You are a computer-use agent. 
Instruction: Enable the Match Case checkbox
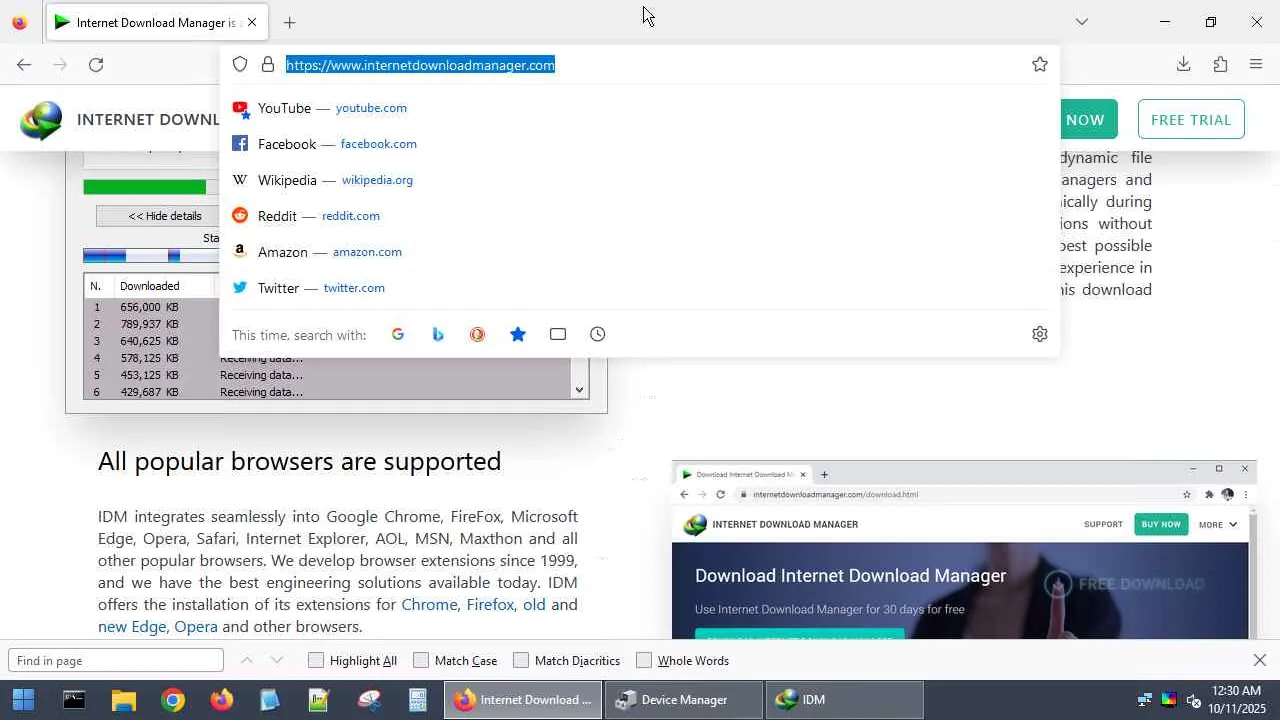421,660
